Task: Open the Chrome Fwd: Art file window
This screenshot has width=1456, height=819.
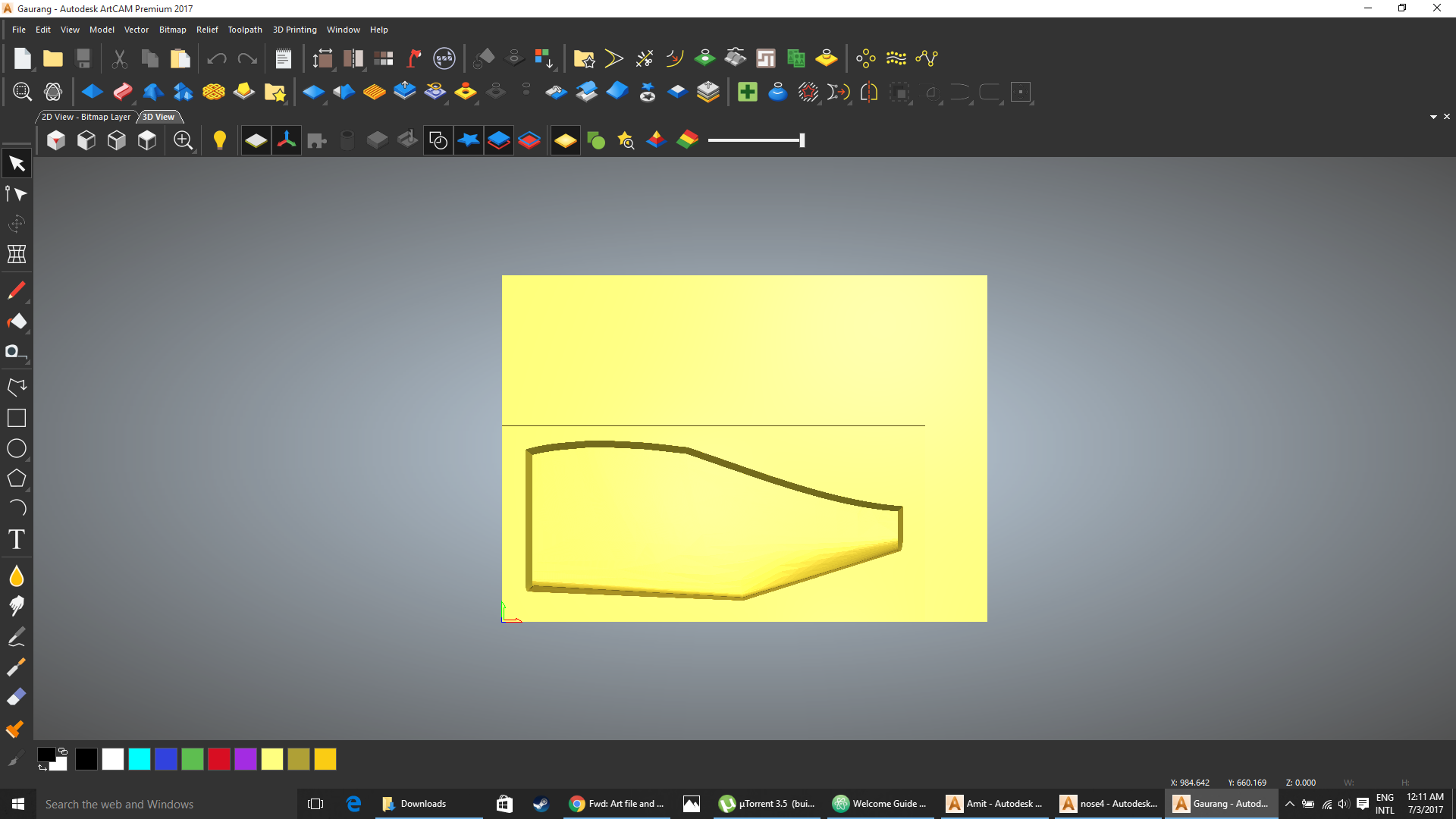Action: pyautogui.click(x=617, y=804)
